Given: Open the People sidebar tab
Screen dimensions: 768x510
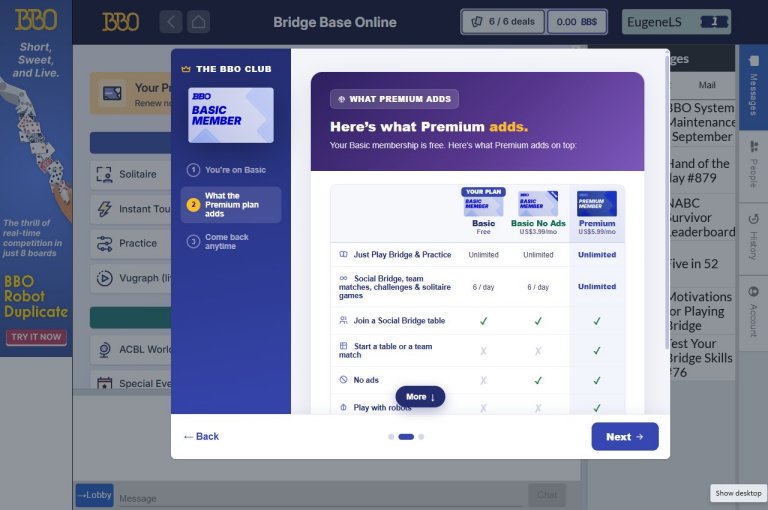Looking at the screenshot, I should point(753,167).
